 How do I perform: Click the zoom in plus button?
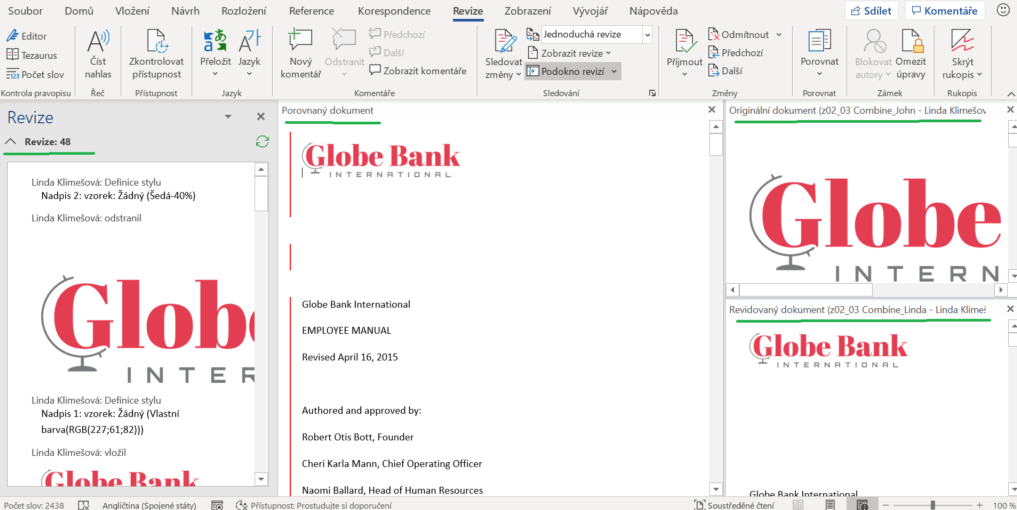(979, 504)
